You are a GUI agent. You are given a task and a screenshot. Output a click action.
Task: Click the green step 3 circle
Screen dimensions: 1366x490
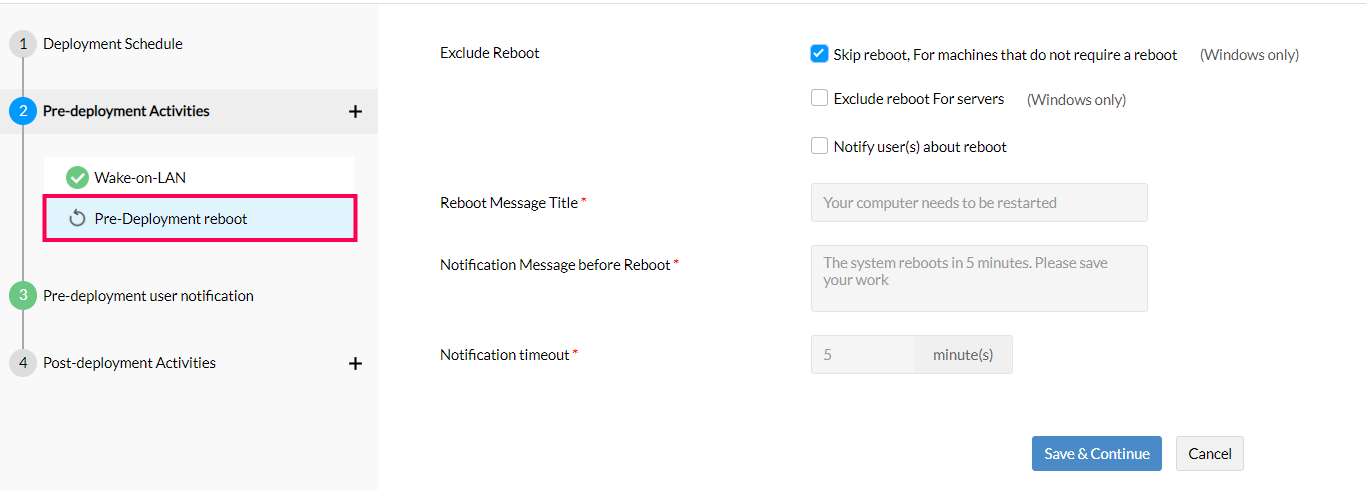point(23,296)
